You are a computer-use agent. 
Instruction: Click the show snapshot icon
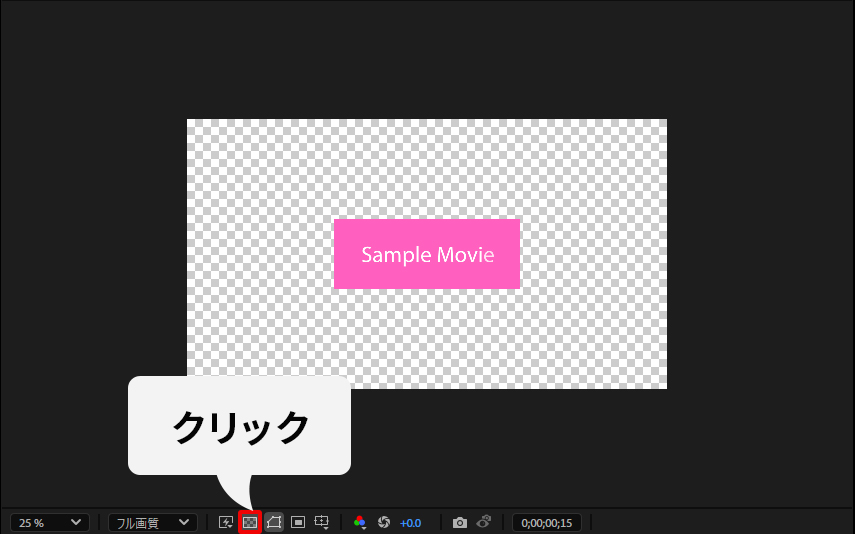(484, 522)
